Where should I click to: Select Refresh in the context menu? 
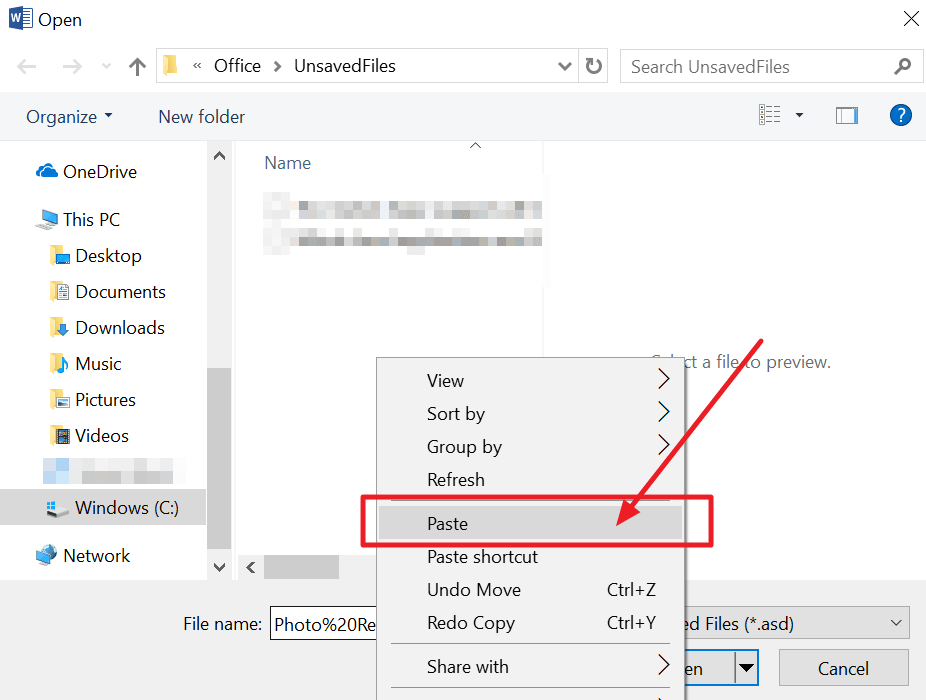click(455, 480)
